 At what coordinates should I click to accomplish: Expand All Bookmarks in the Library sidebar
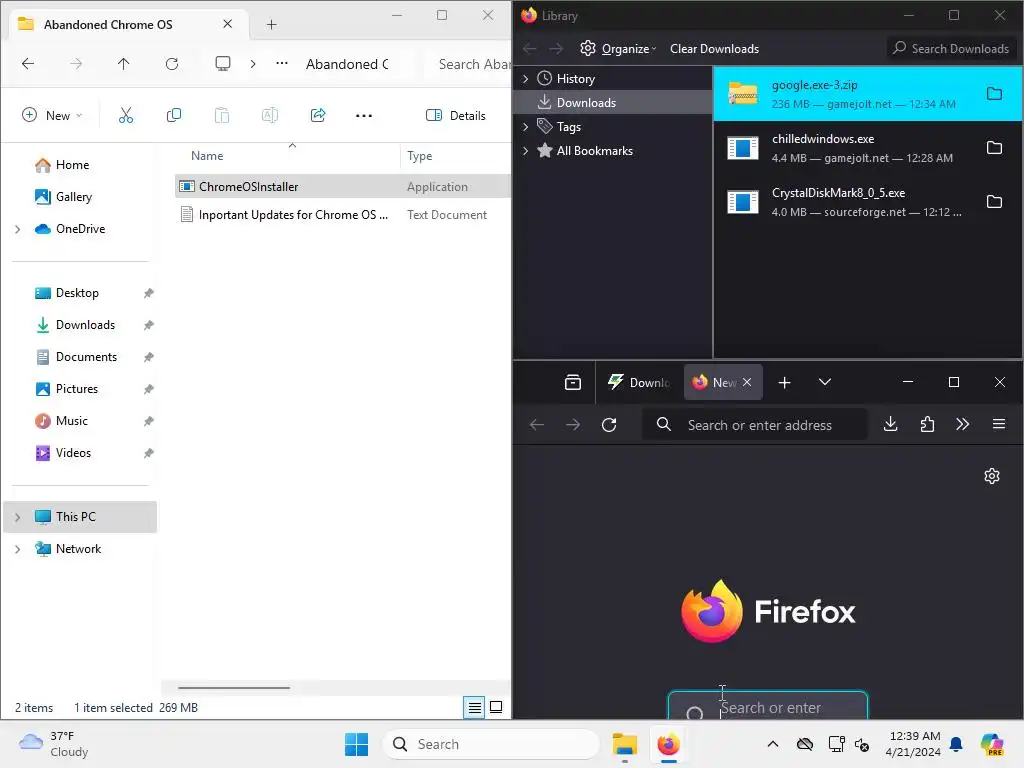click(x=526, y=151)
